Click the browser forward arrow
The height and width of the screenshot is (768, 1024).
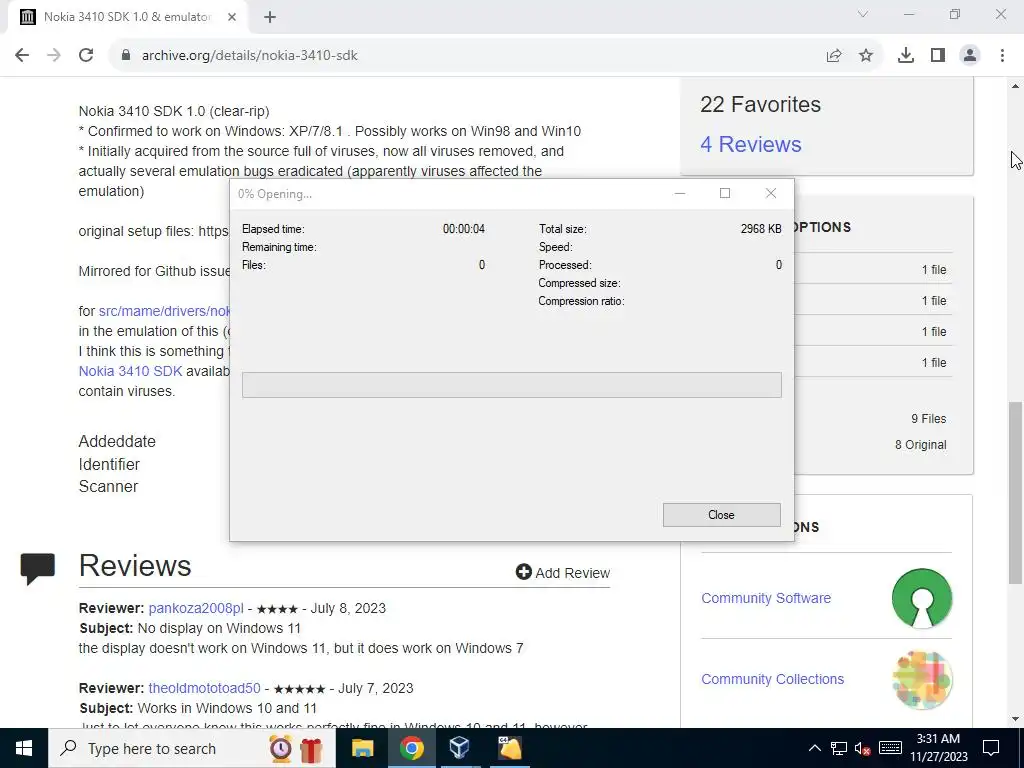[x=54, y=56]
